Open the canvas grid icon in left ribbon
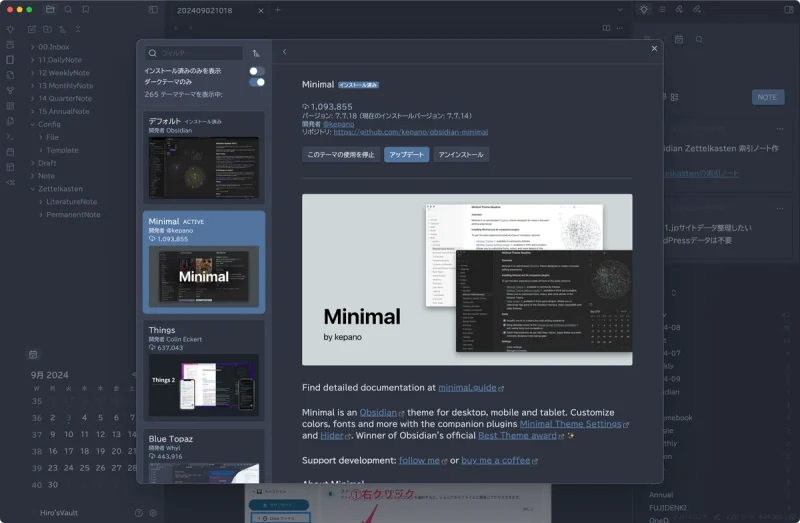 coord(10,106)
